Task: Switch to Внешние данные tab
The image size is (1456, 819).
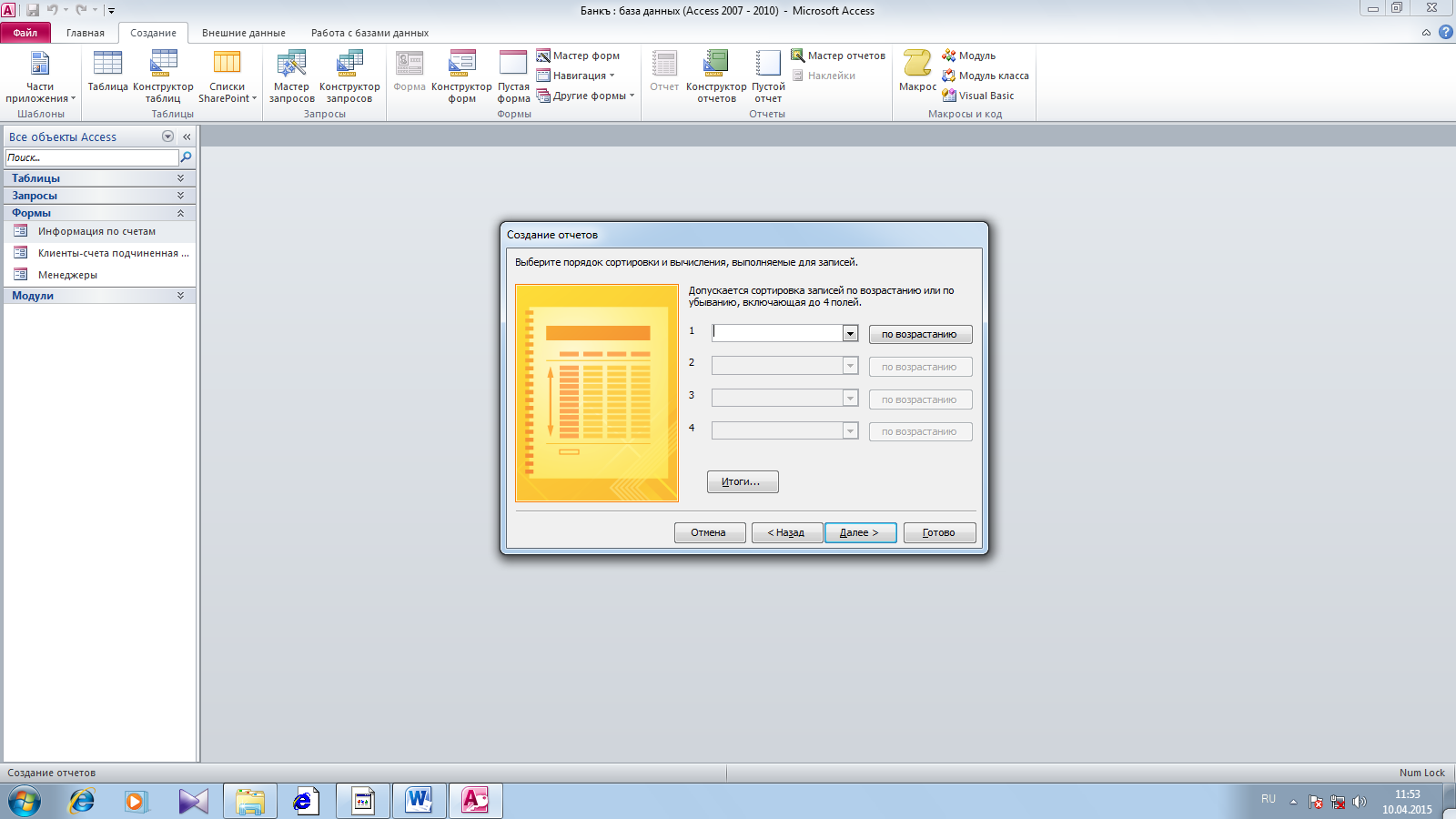Action: coord(244,33)
